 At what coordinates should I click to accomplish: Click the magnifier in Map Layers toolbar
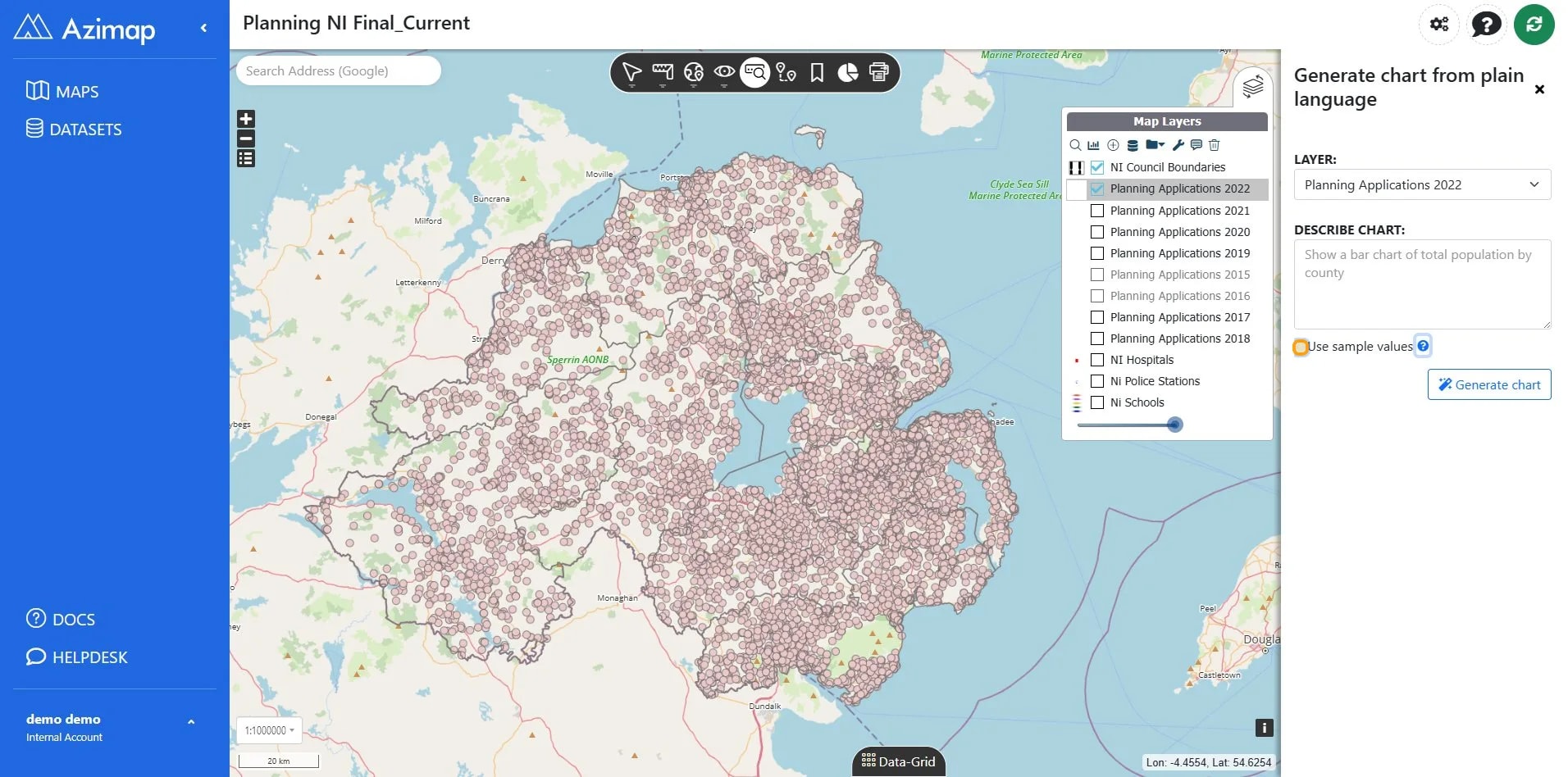coord(1075,145)
